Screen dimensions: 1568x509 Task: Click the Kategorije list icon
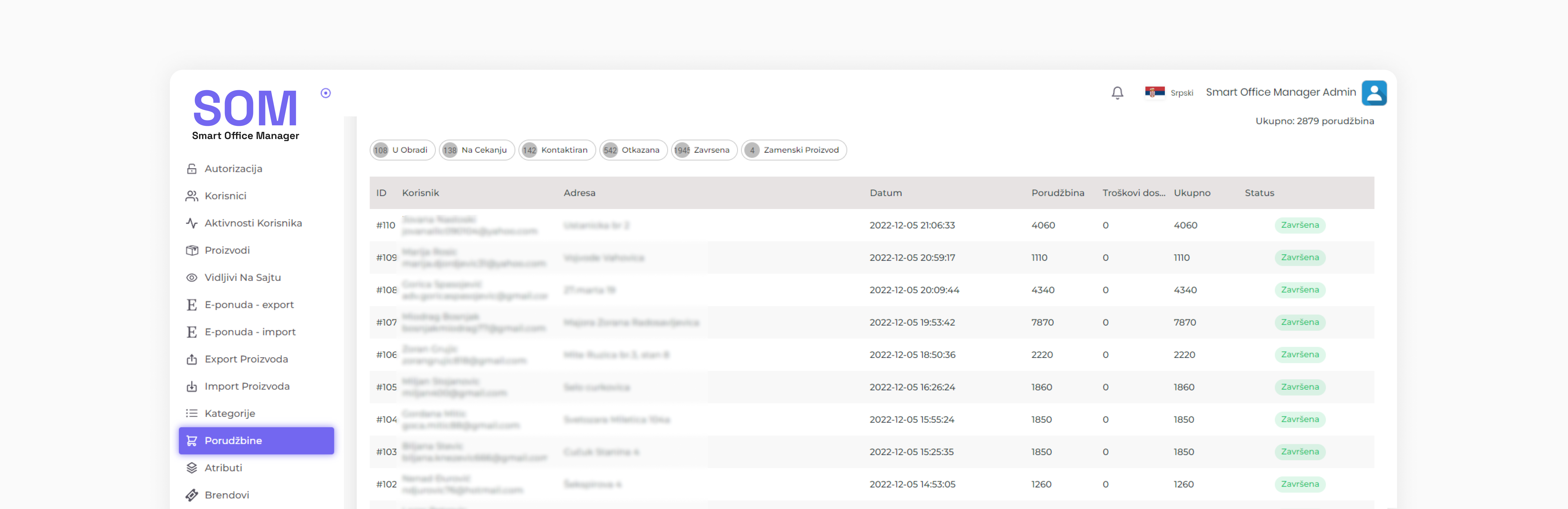[x=192, y=413]
